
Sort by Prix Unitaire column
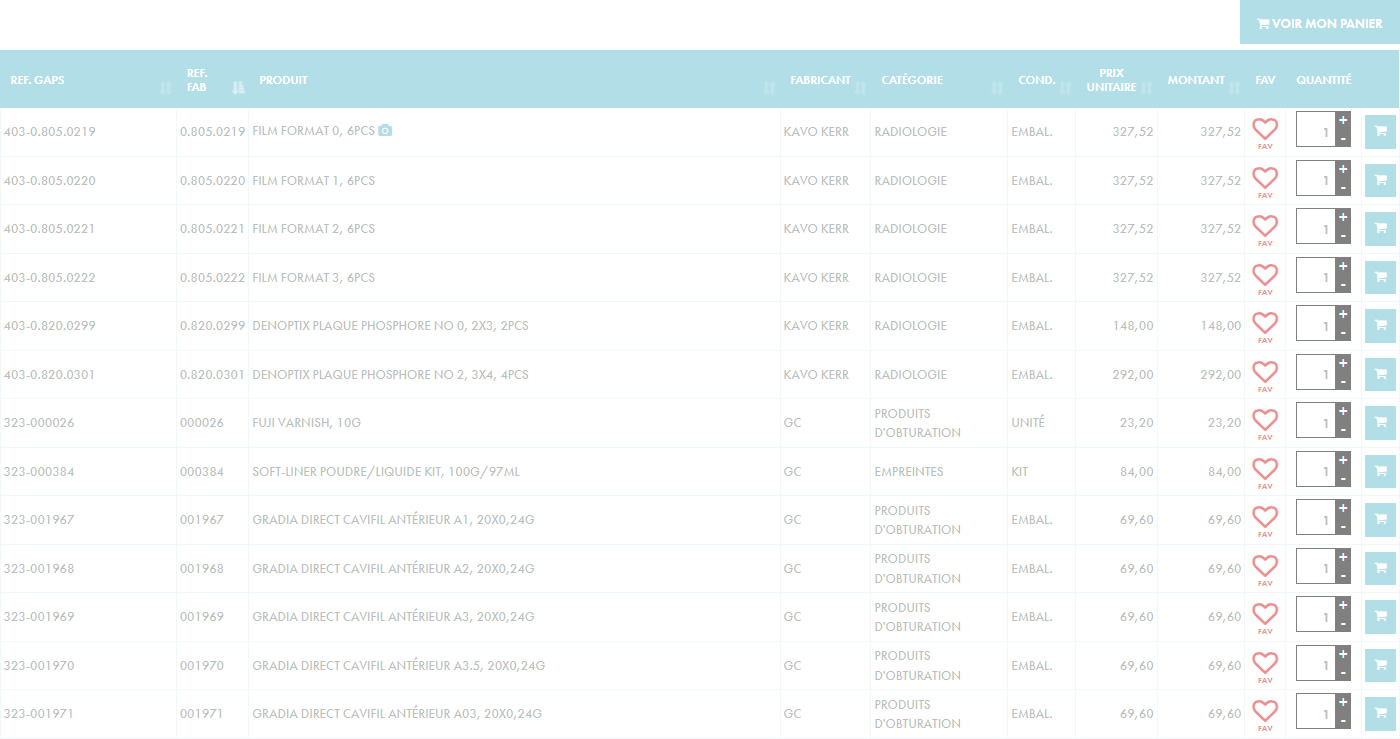[x=1118, y=80]
